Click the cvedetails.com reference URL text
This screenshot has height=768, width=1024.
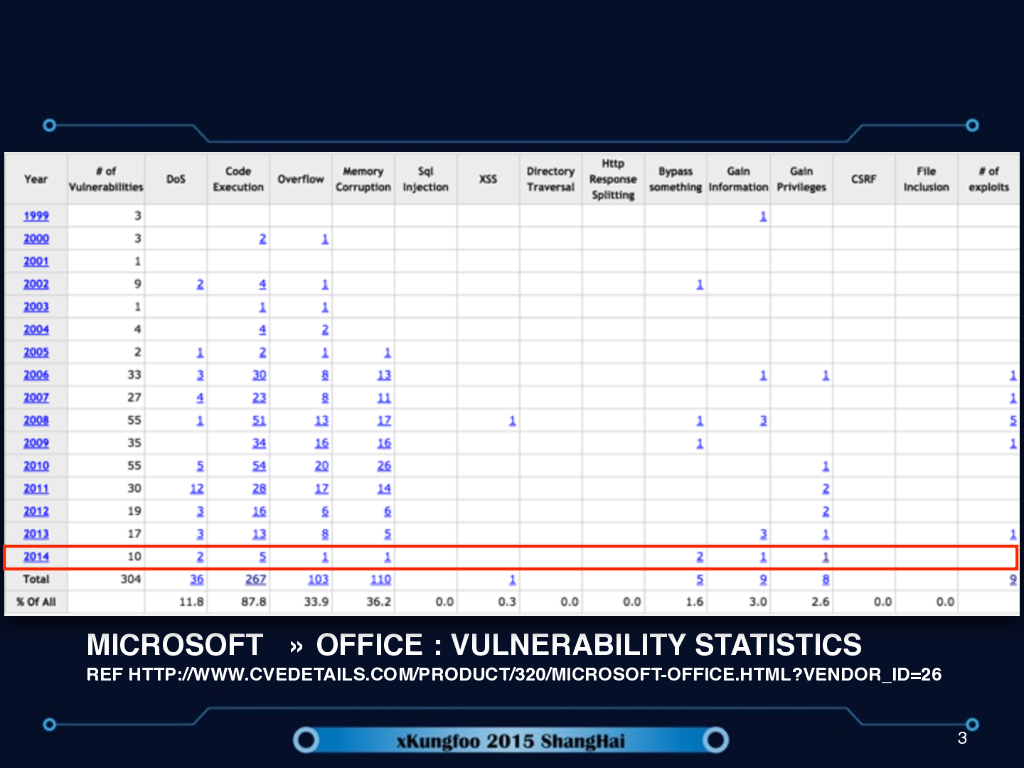pyautogui.click(x=514, y=675)
